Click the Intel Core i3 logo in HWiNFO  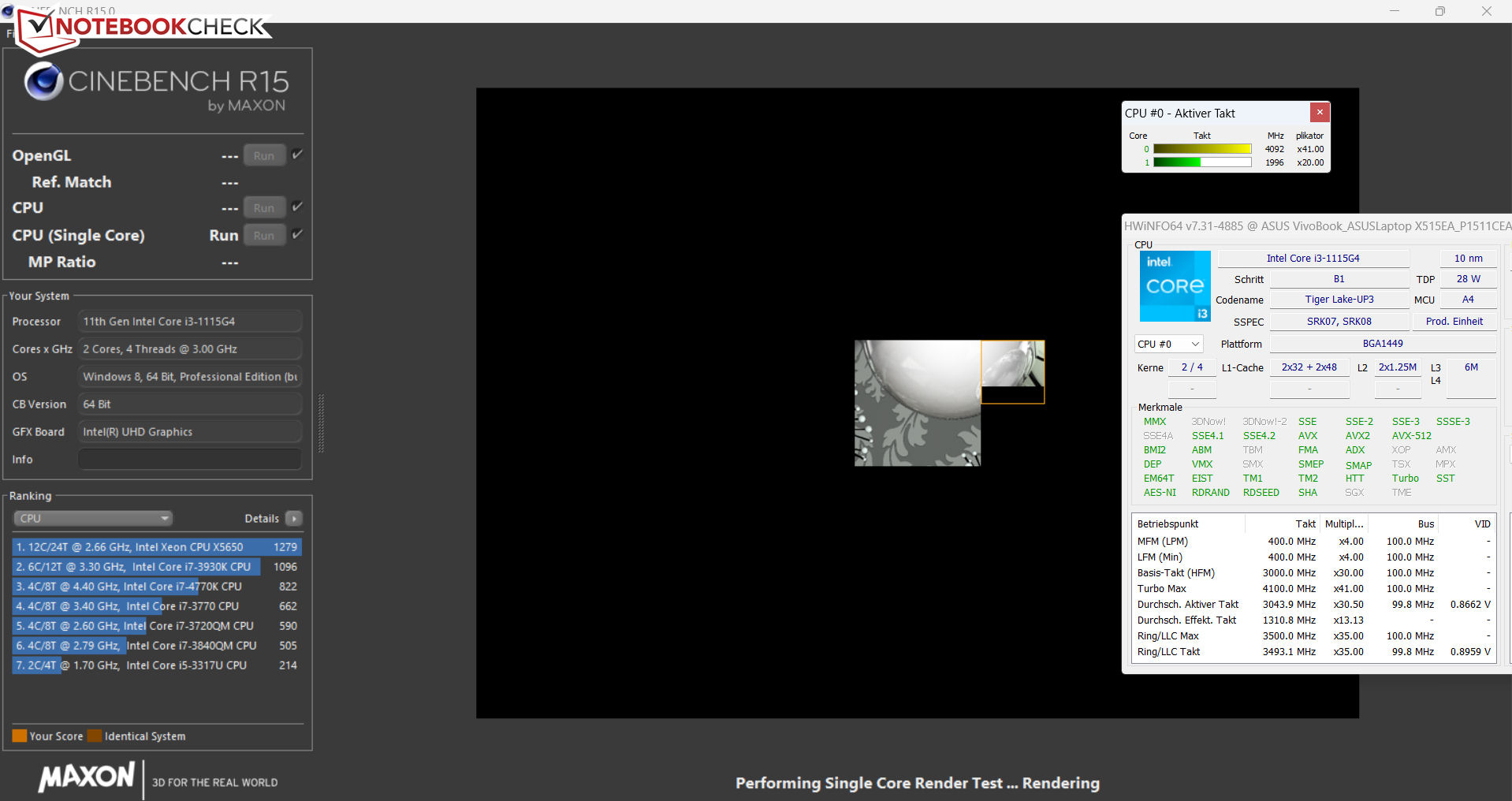tap(1175, 286)
